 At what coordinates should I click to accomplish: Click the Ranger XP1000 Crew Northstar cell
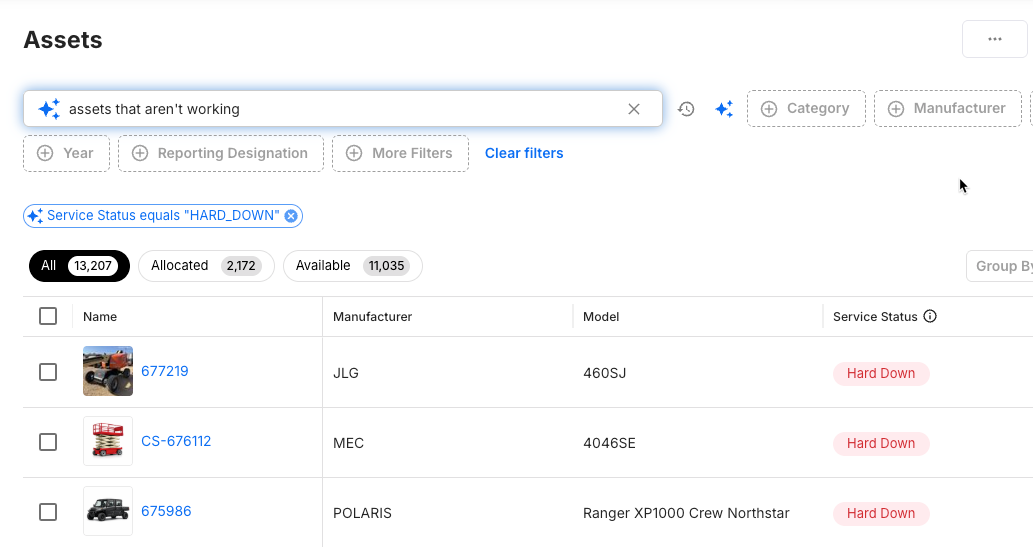(x=686, y=513)
